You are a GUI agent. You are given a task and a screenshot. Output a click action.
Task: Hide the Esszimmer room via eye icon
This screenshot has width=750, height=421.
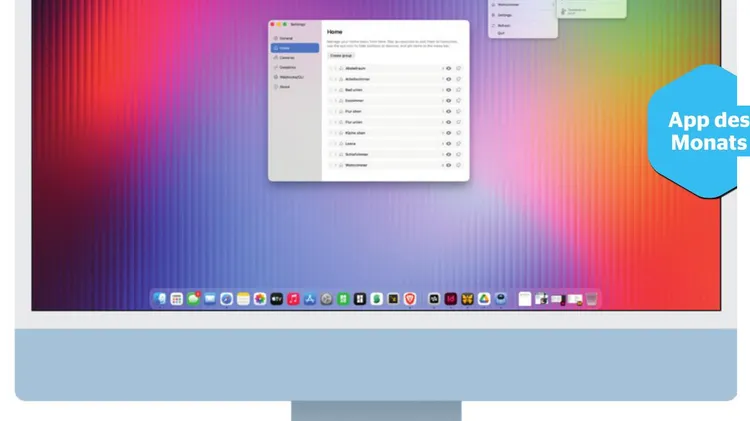[448, 100]
